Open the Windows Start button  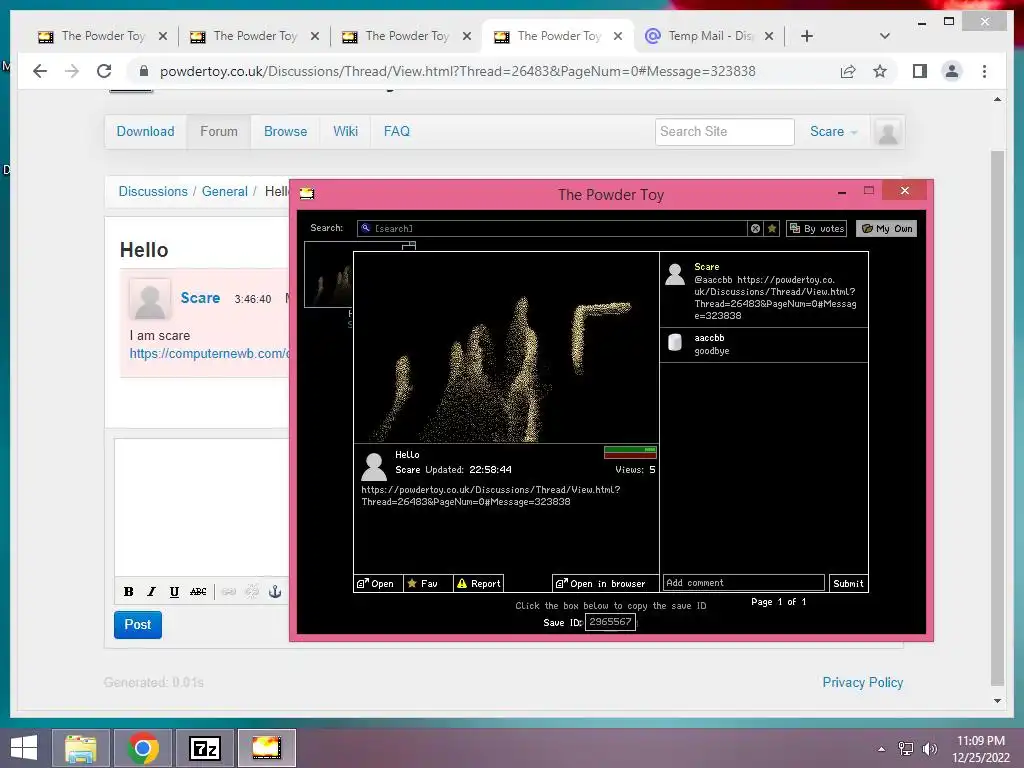[24, 748]
